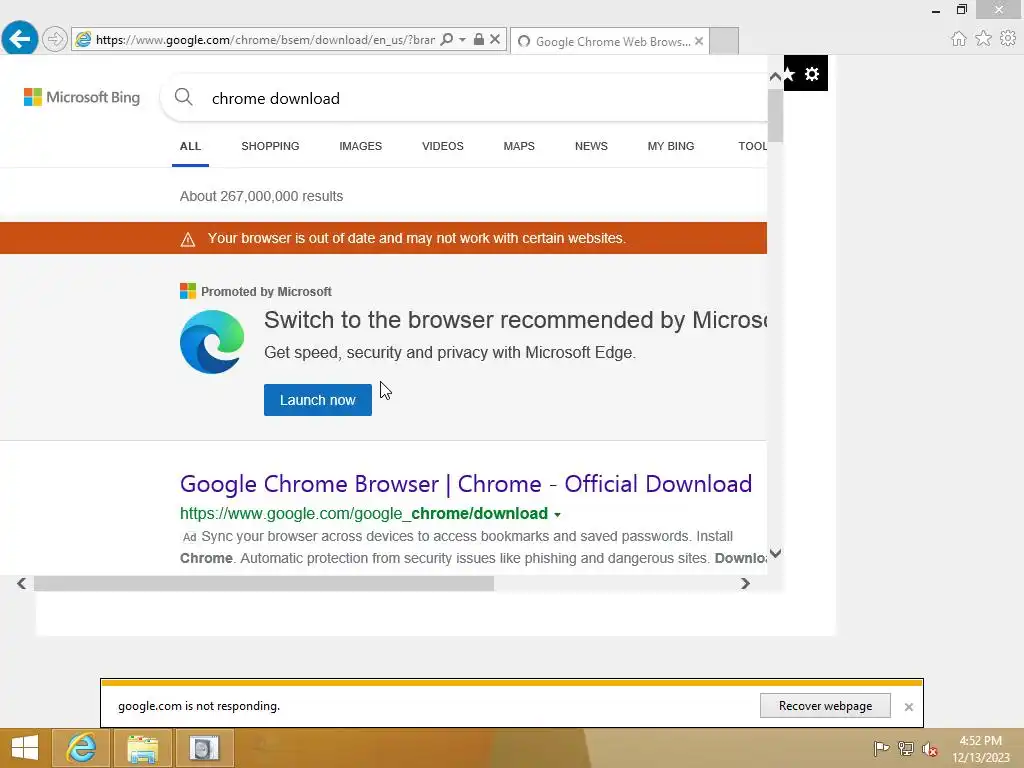Click the white gear icon on black box

coord(812,74)
